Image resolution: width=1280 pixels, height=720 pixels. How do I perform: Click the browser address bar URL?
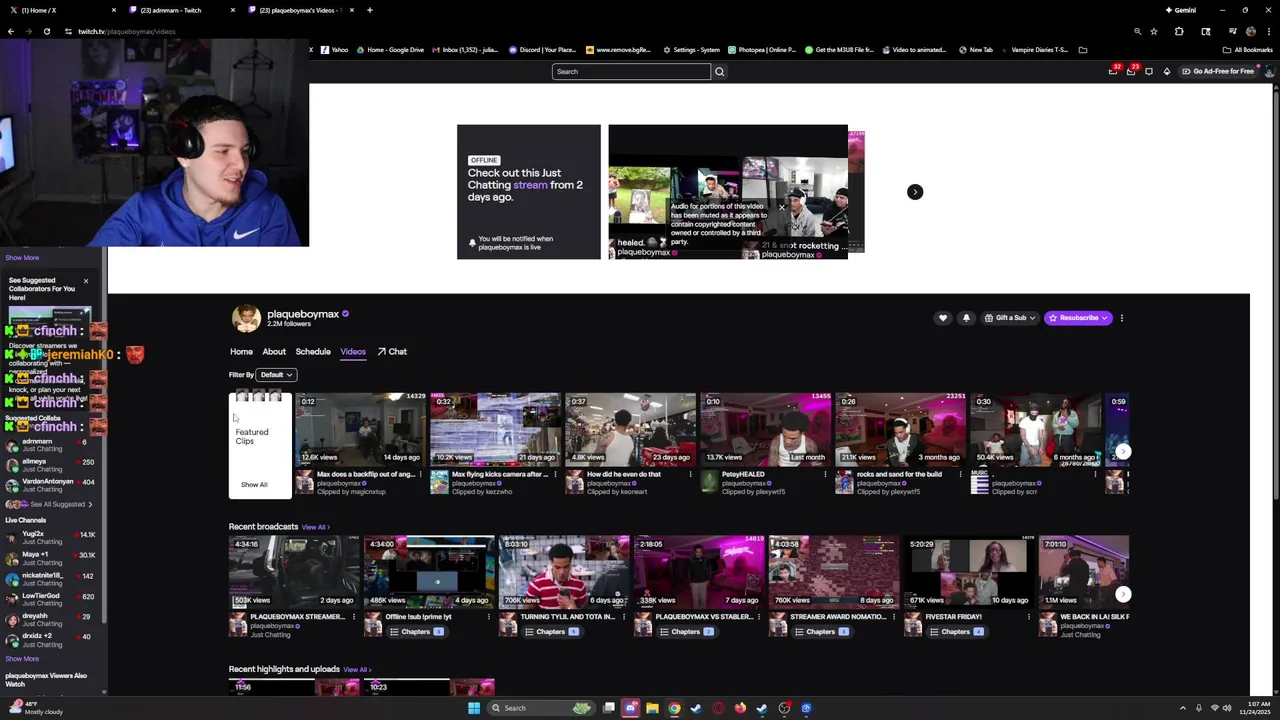(x=127, y=31)
